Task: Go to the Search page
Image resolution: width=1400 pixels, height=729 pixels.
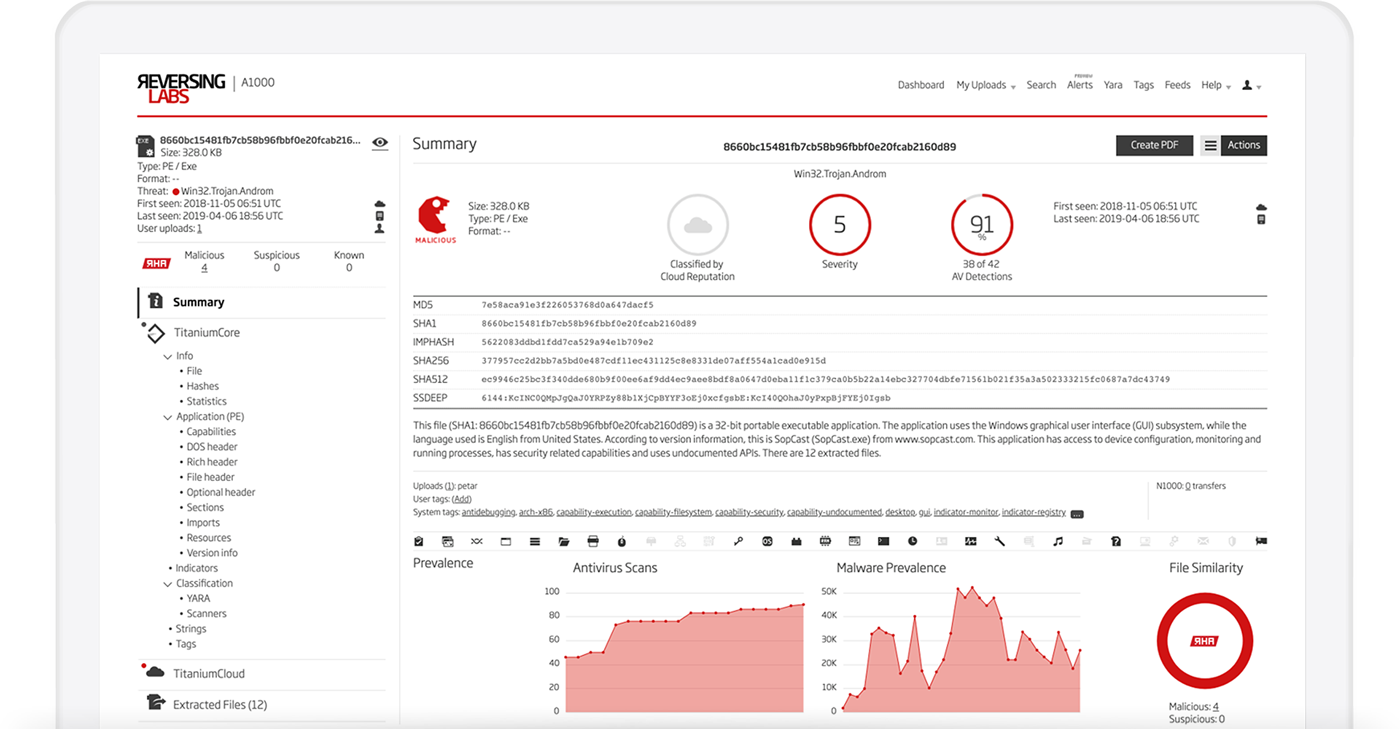Action: pyautogui.click(x=1041, y=86)
